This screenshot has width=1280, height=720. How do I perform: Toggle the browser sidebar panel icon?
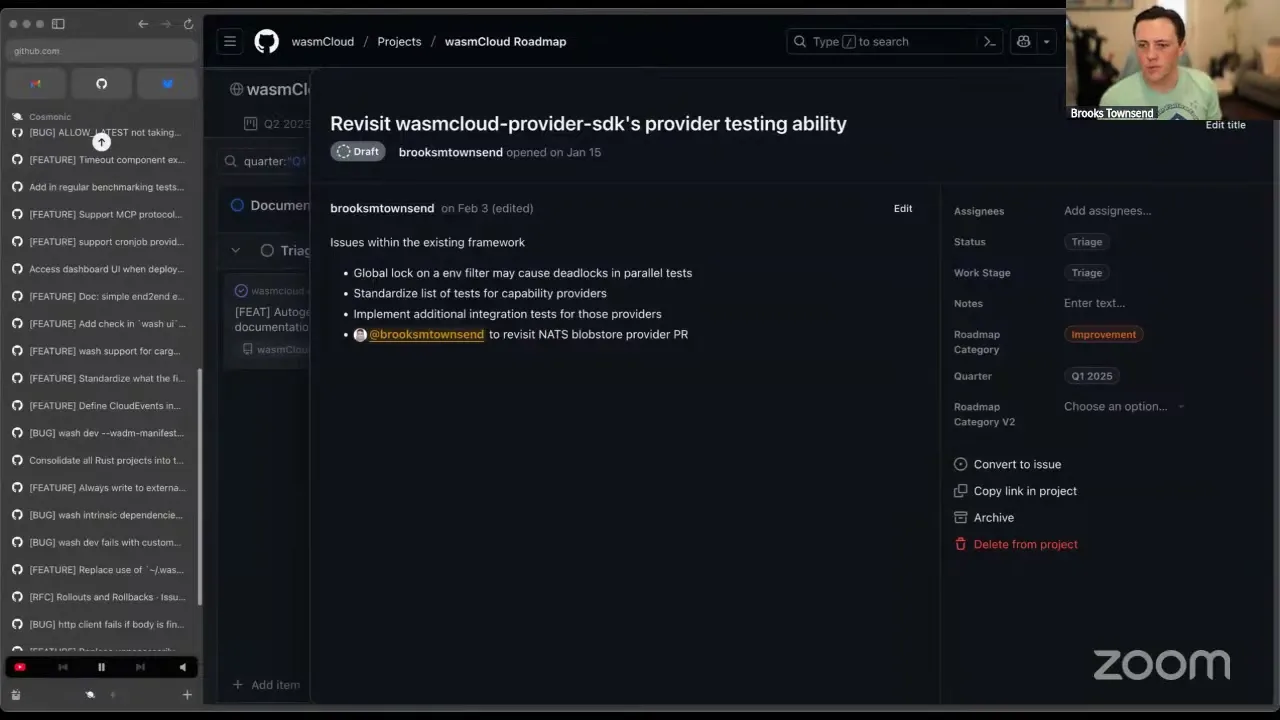[x=58, y=24]
